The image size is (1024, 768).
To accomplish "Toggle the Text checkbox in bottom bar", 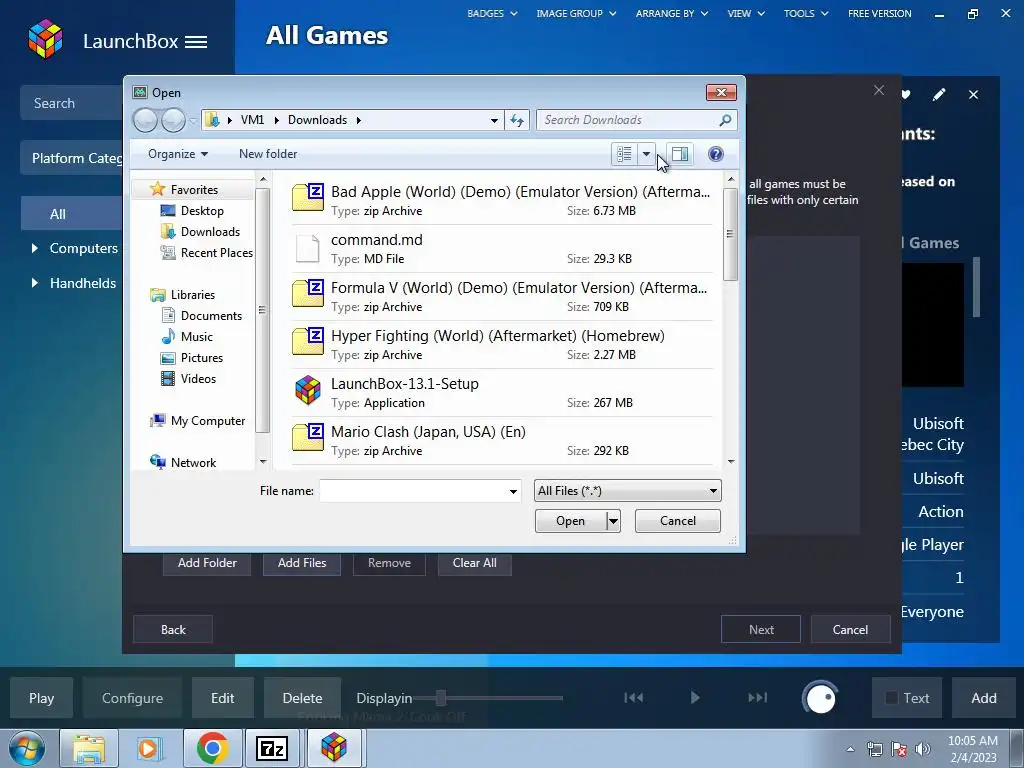I will click(891, 698).
